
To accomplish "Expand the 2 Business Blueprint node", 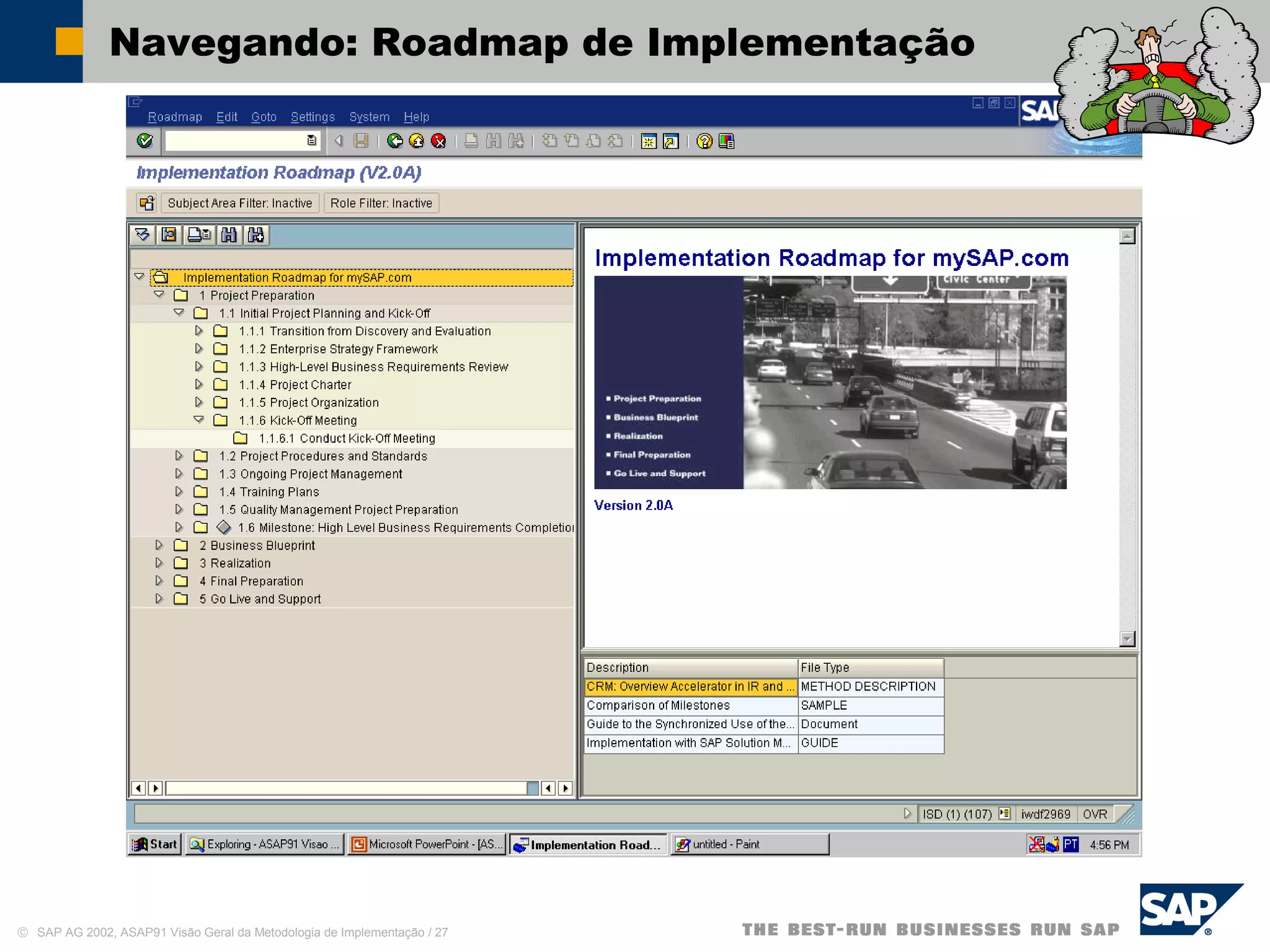I will coord(159,545).
